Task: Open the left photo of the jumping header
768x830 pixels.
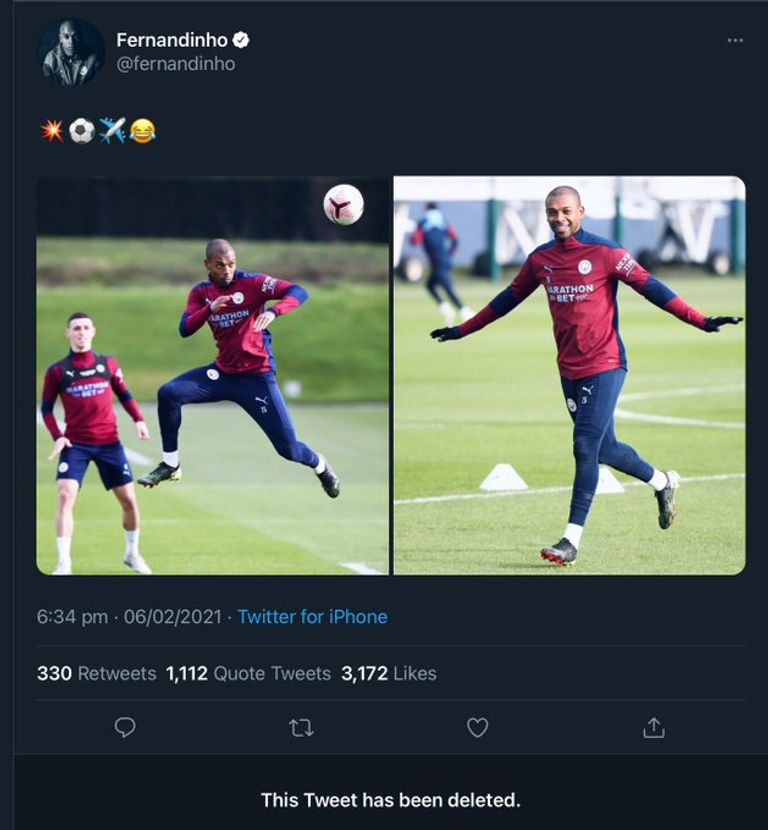Action: (213, 375)
